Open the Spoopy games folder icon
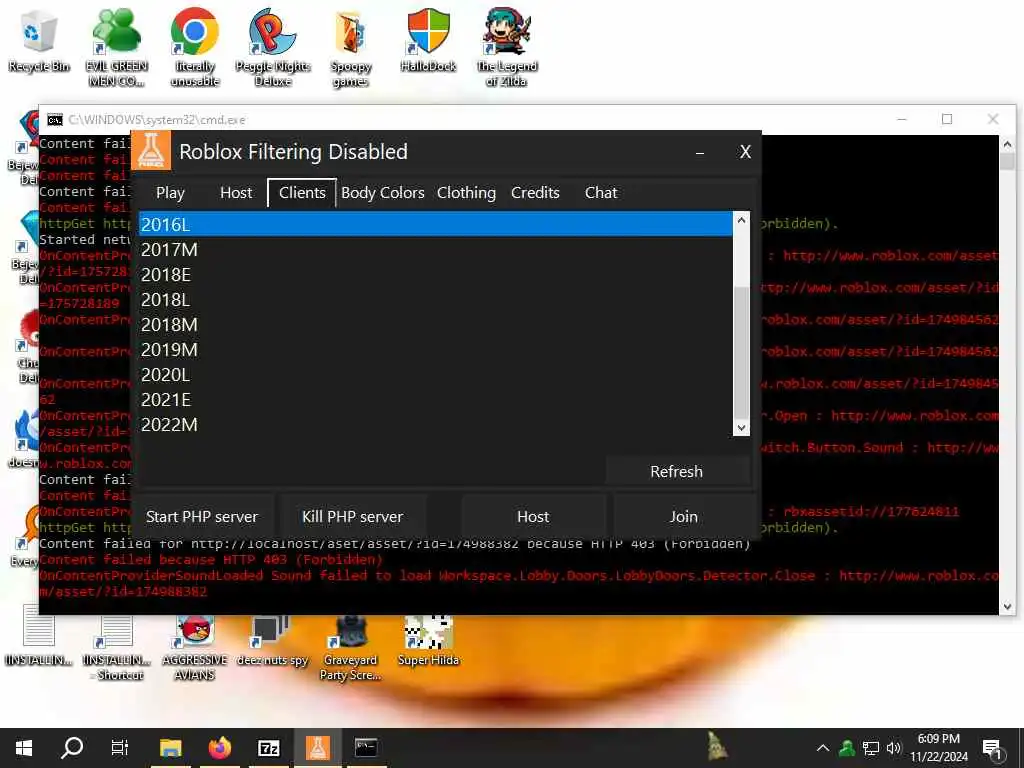 pyautogui.click(x=351, y=48)
